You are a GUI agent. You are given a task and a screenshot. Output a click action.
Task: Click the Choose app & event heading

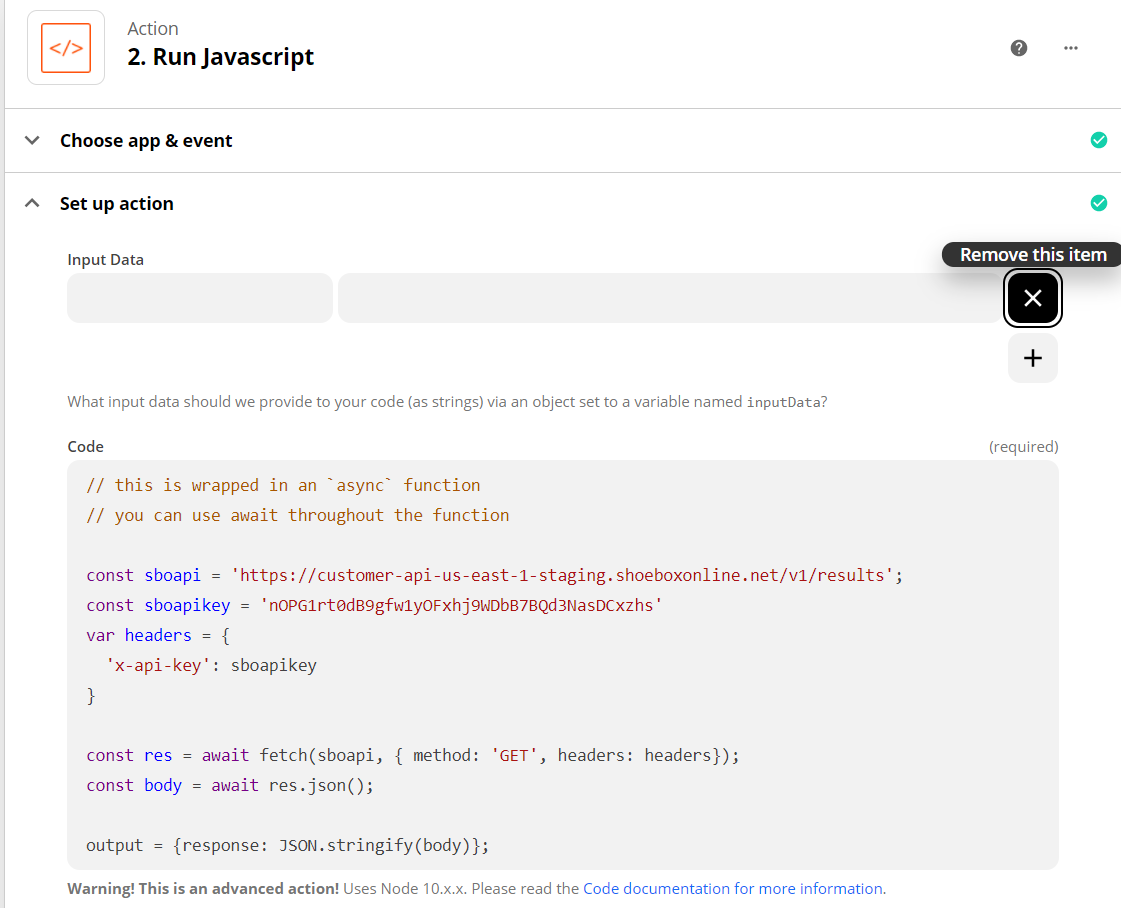point(146,141)
